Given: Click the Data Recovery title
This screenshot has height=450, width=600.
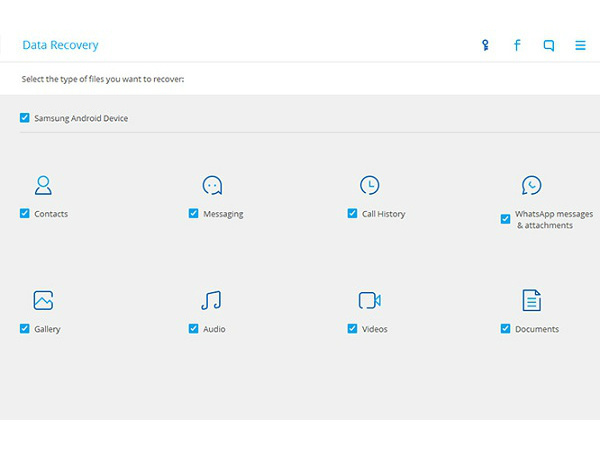Looking at the screenshot, I should 61,45.
